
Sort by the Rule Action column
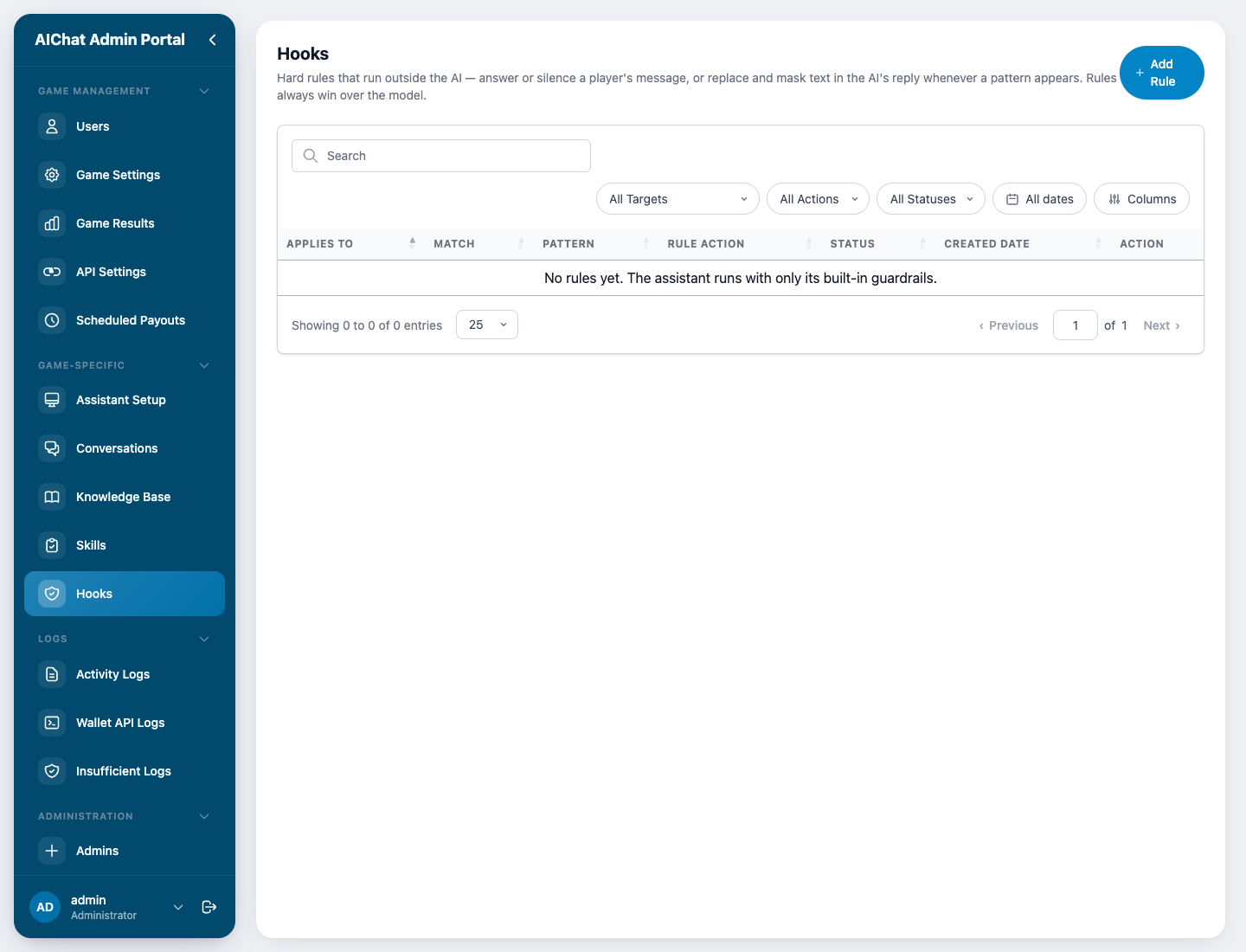740,244
